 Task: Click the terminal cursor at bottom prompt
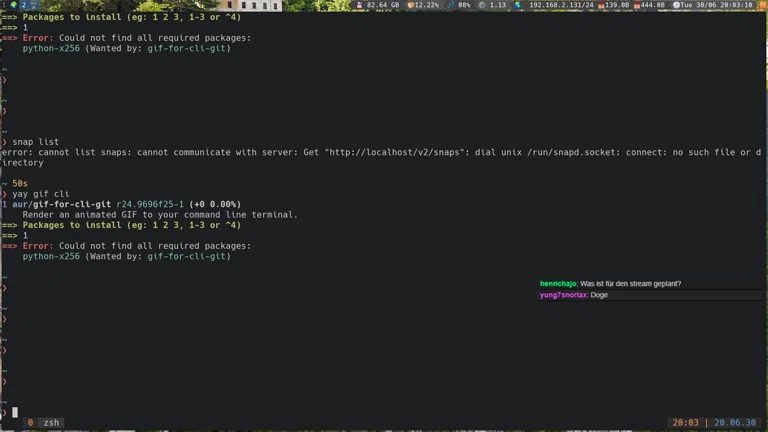(15, 412)
